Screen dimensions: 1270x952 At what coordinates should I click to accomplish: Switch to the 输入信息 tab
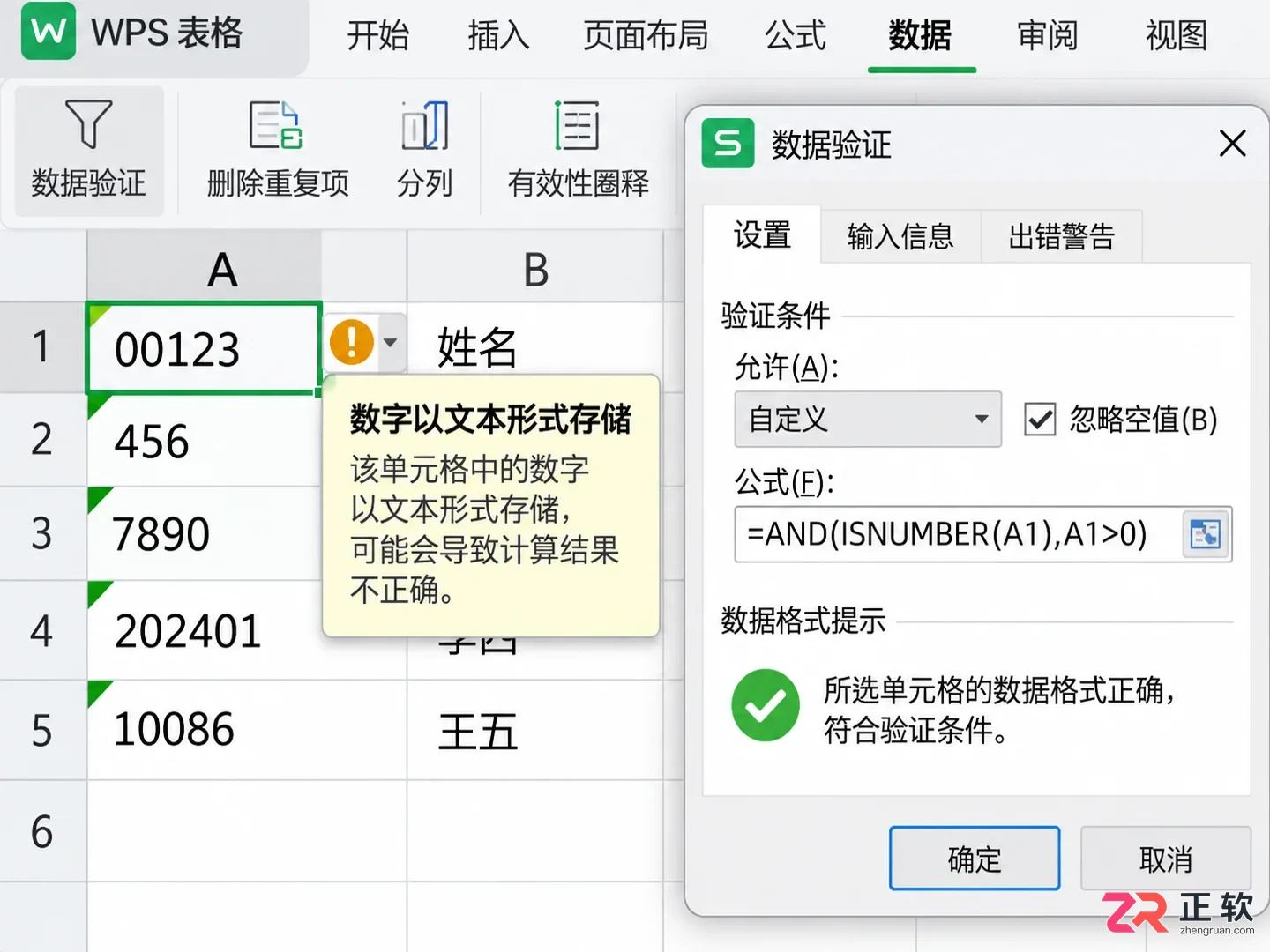coord(900,236)
